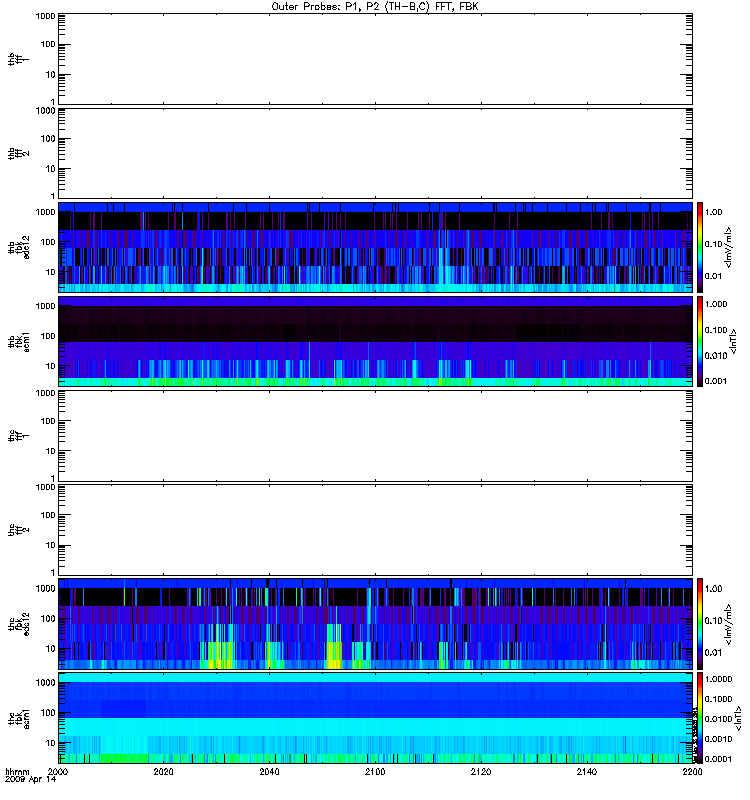Click the 'thb fff 1' axis label
The width and height of the screenshot is (750, 800).
point(17,59)
